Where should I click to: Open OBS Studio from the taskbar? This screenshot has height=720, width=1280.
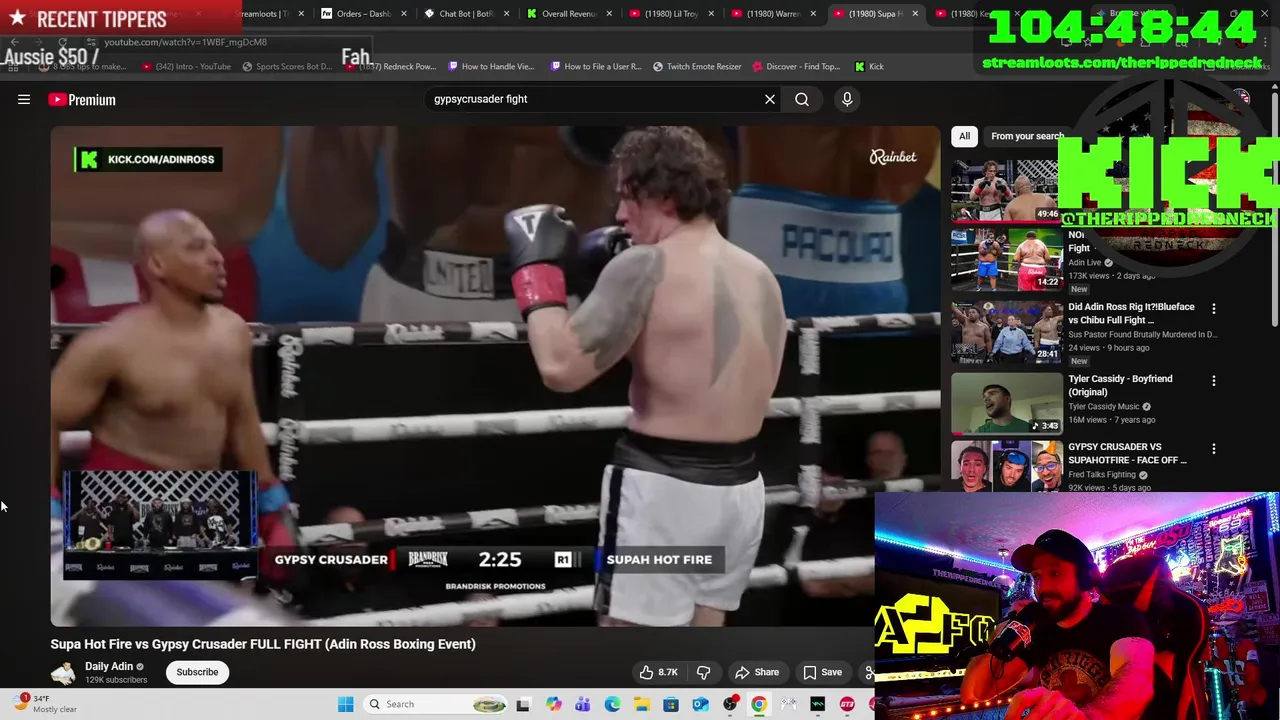[730, 704]
